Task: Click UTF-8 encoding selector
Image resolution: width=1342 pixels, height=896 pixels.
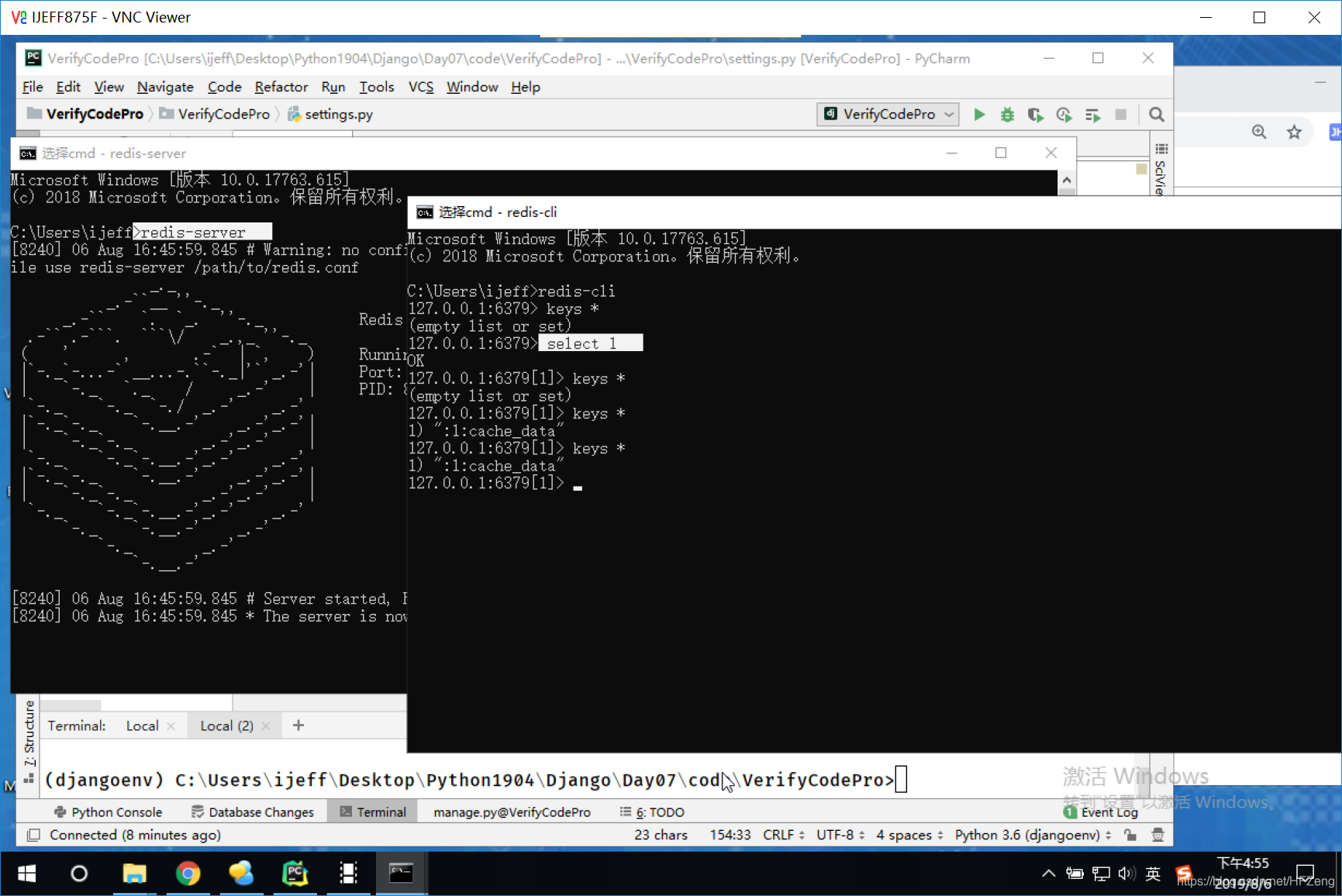Action: point(840,835)
